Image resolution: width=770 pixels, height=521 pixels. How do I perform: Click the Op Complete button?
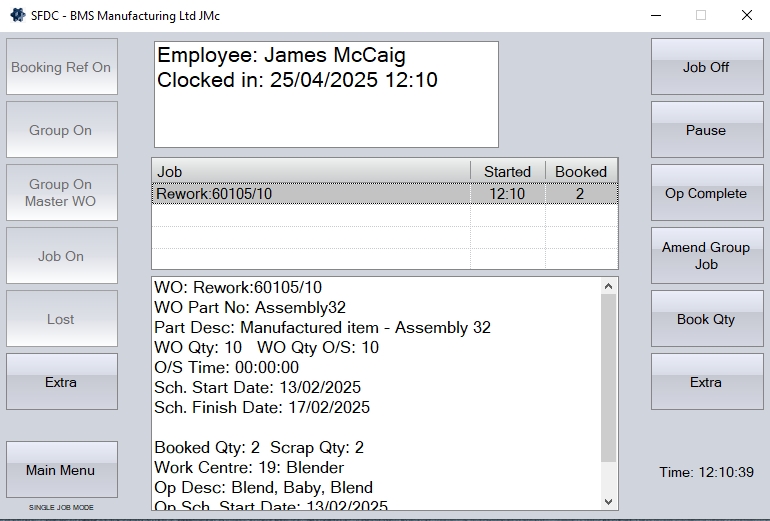pos(705,193)
